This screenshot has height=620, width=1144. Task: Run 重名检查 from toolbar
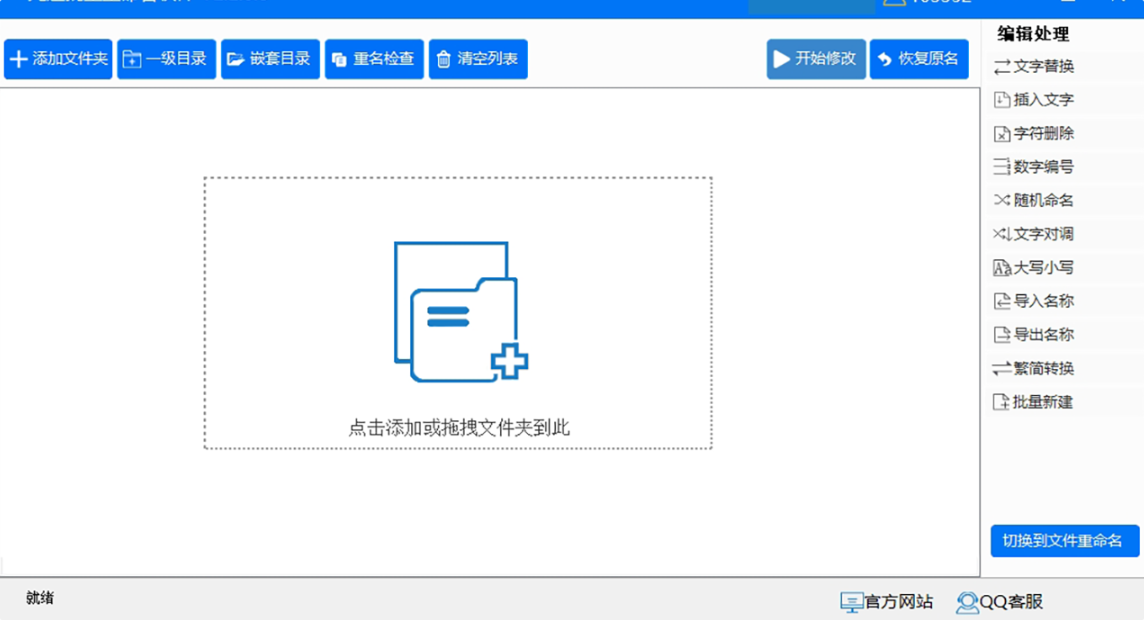click(x=374, y=59)
